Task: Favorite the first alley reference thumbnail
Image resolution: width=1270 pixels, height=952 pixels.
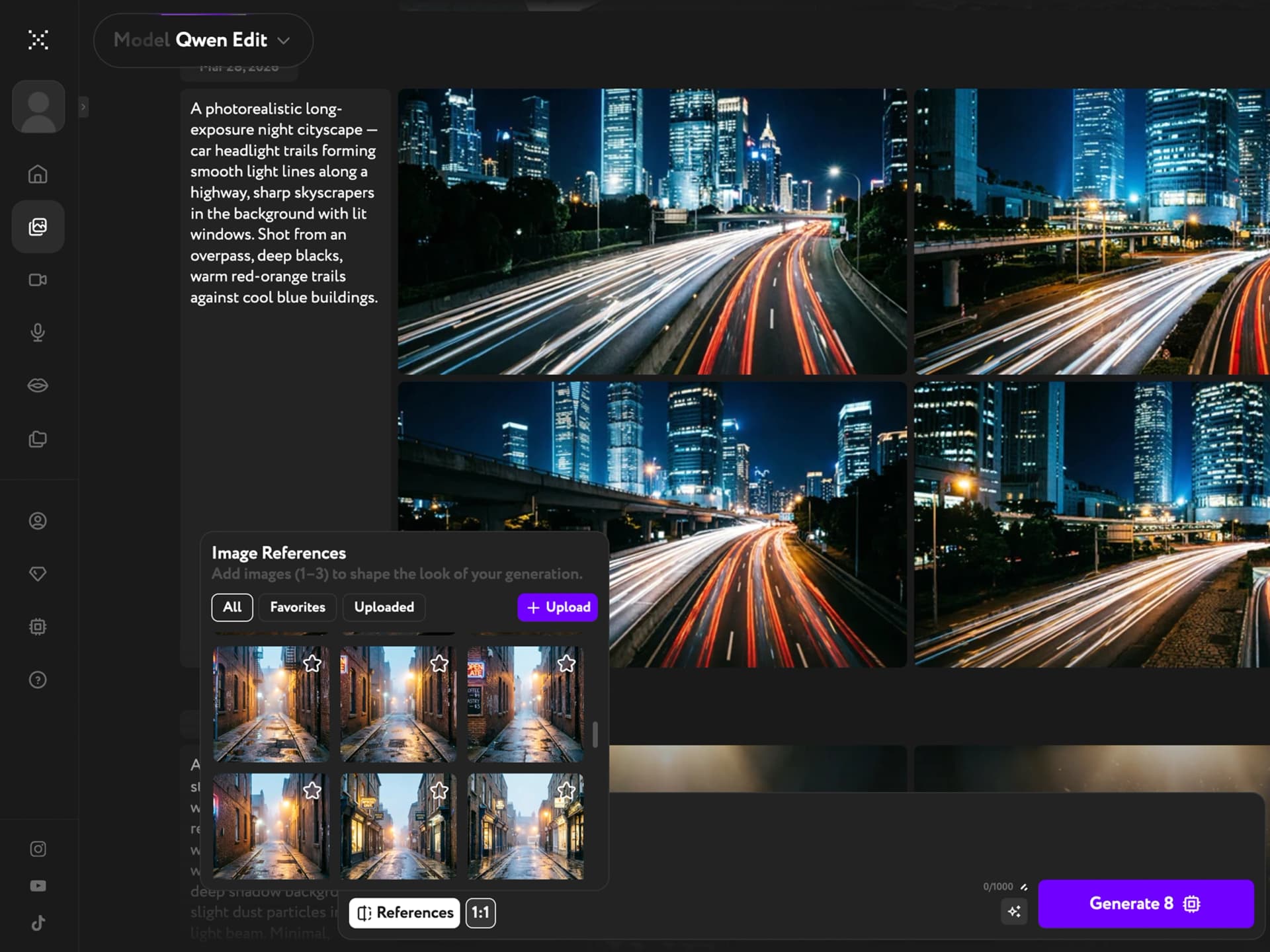Action: pyautogui.click(x=312, y=663)
